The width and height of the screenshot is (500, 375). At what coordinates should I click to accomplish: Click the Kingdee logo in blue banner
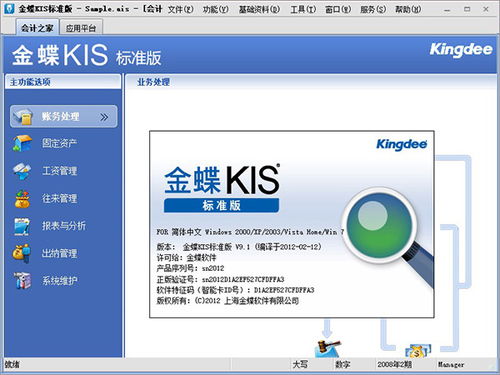(x=461, y=50)
